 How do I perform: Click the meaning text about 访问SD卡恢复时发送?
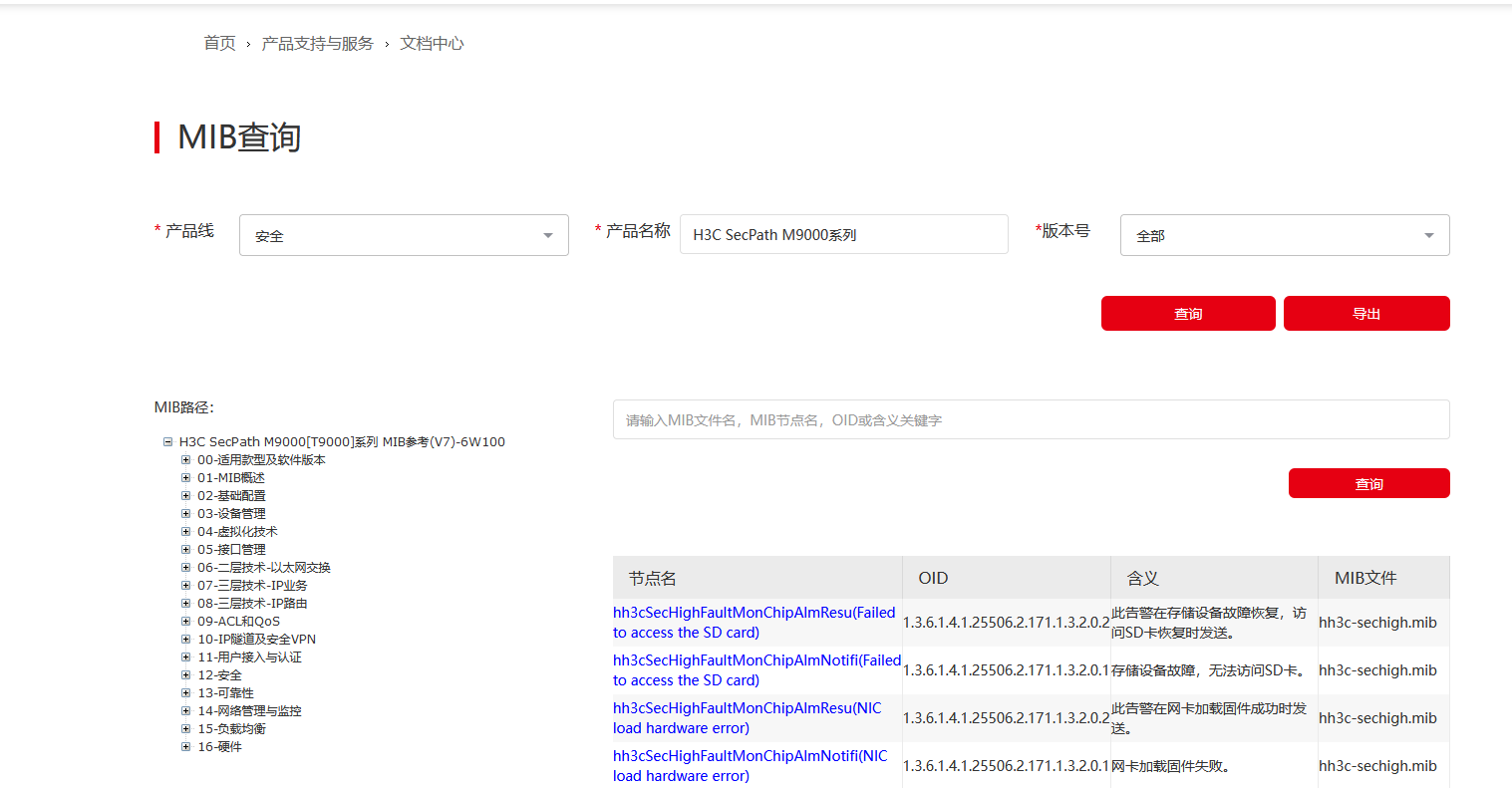[1209, 623]
